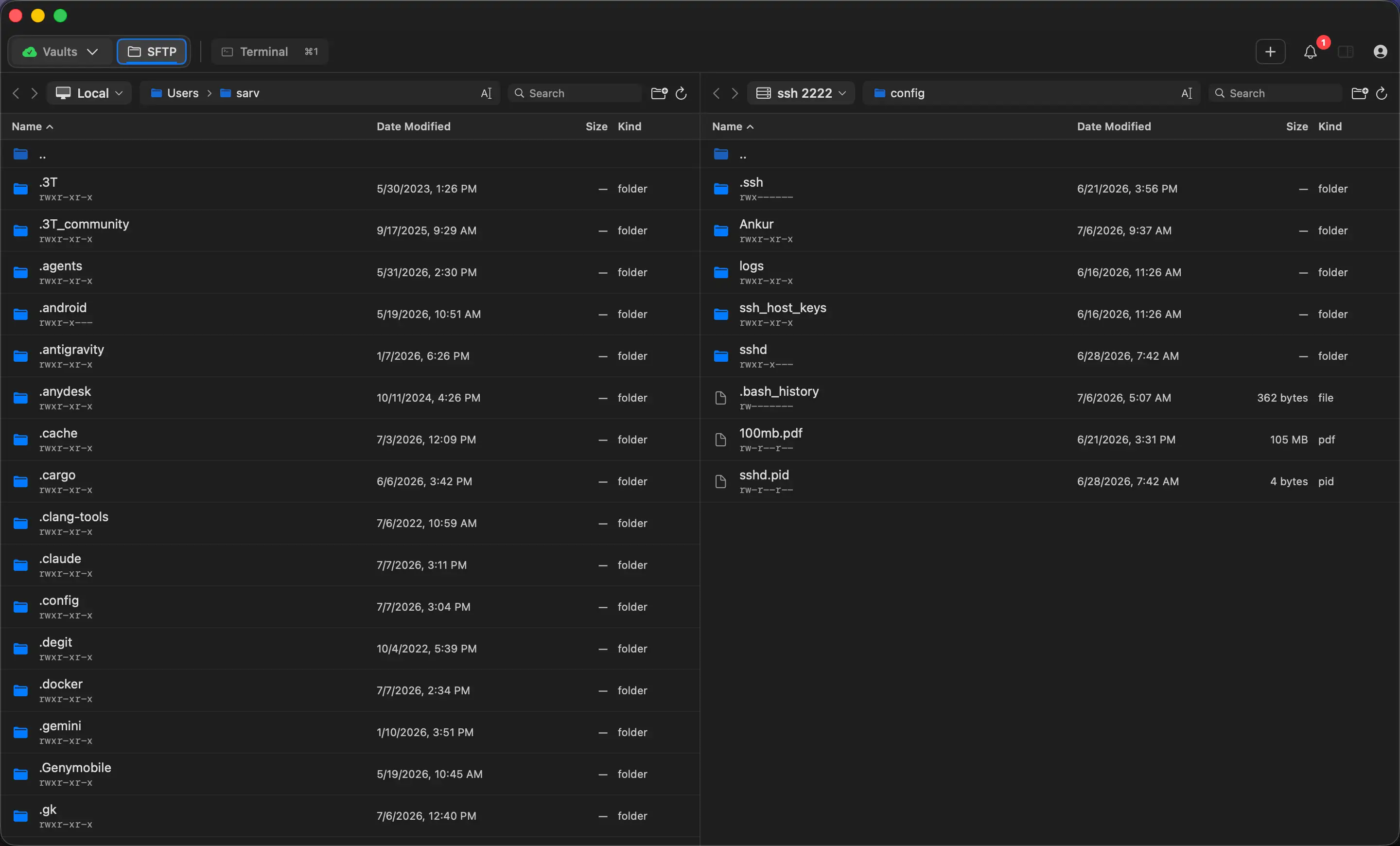The image size is (1400, 846).
Task: Select the logs folder icon
Action: pyautogui.click(x=721, y=273)
